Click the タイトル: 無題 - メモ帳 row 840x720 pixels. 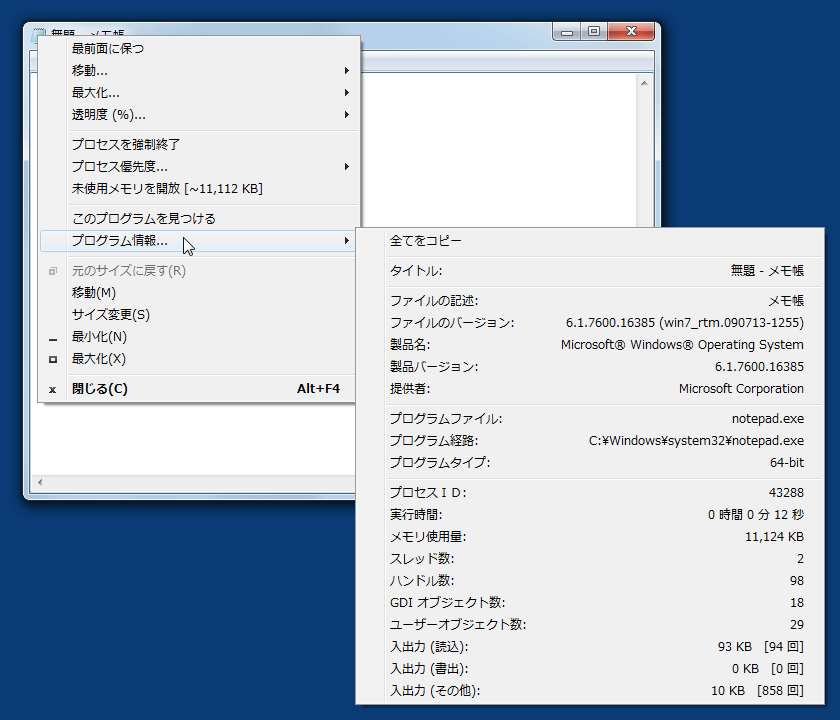point(590,271)
